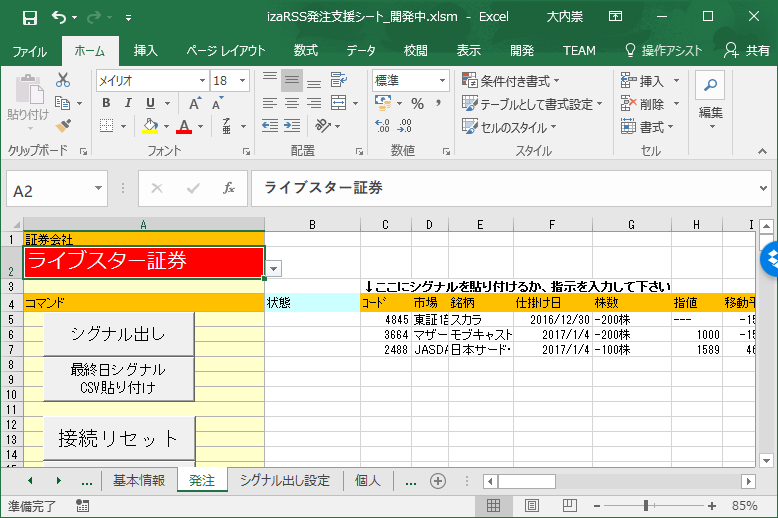Click the 共有 share button
The height and width of the screenshot is (518, 778).
747,51
